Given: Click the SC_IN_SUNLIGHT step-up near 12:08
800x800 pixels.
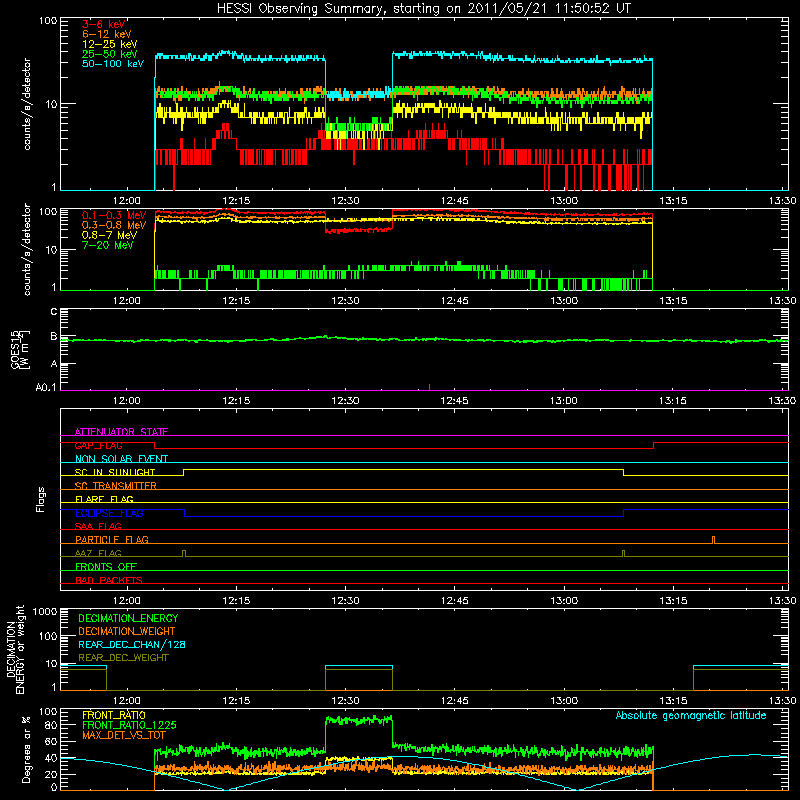Looking at the screenshot, I should 184,472.
